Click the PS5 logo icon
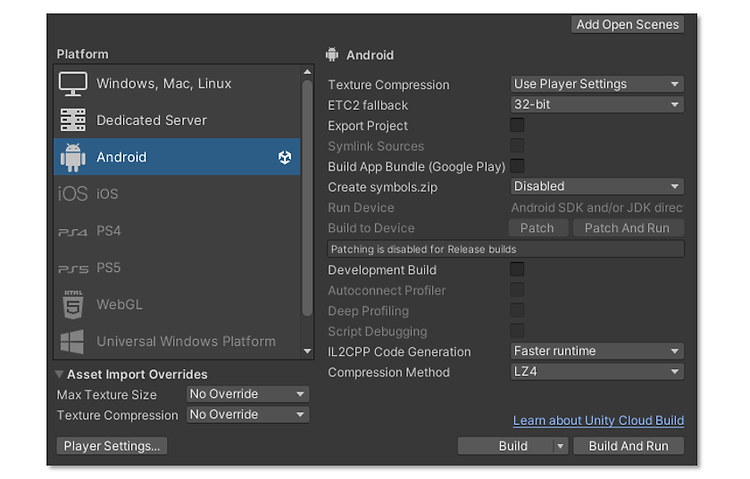Viewport: 750px width, 479px height. [x=73, y=269]
